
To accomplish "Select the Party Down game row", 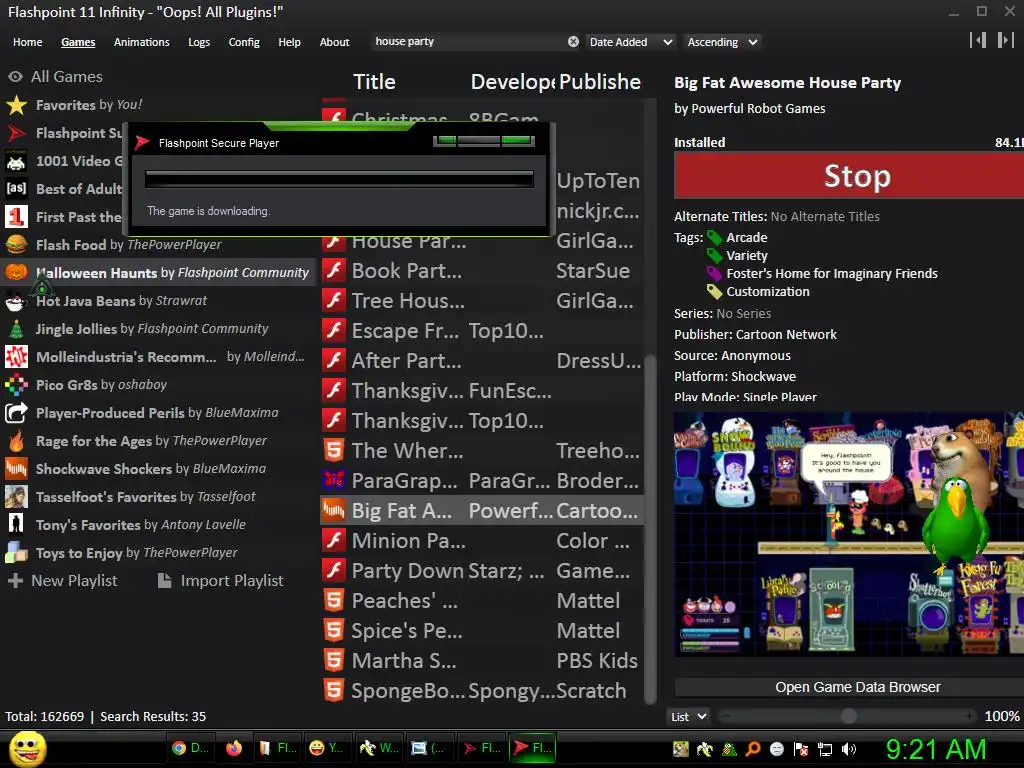I will pyautogui.click(x=482, y=571).
